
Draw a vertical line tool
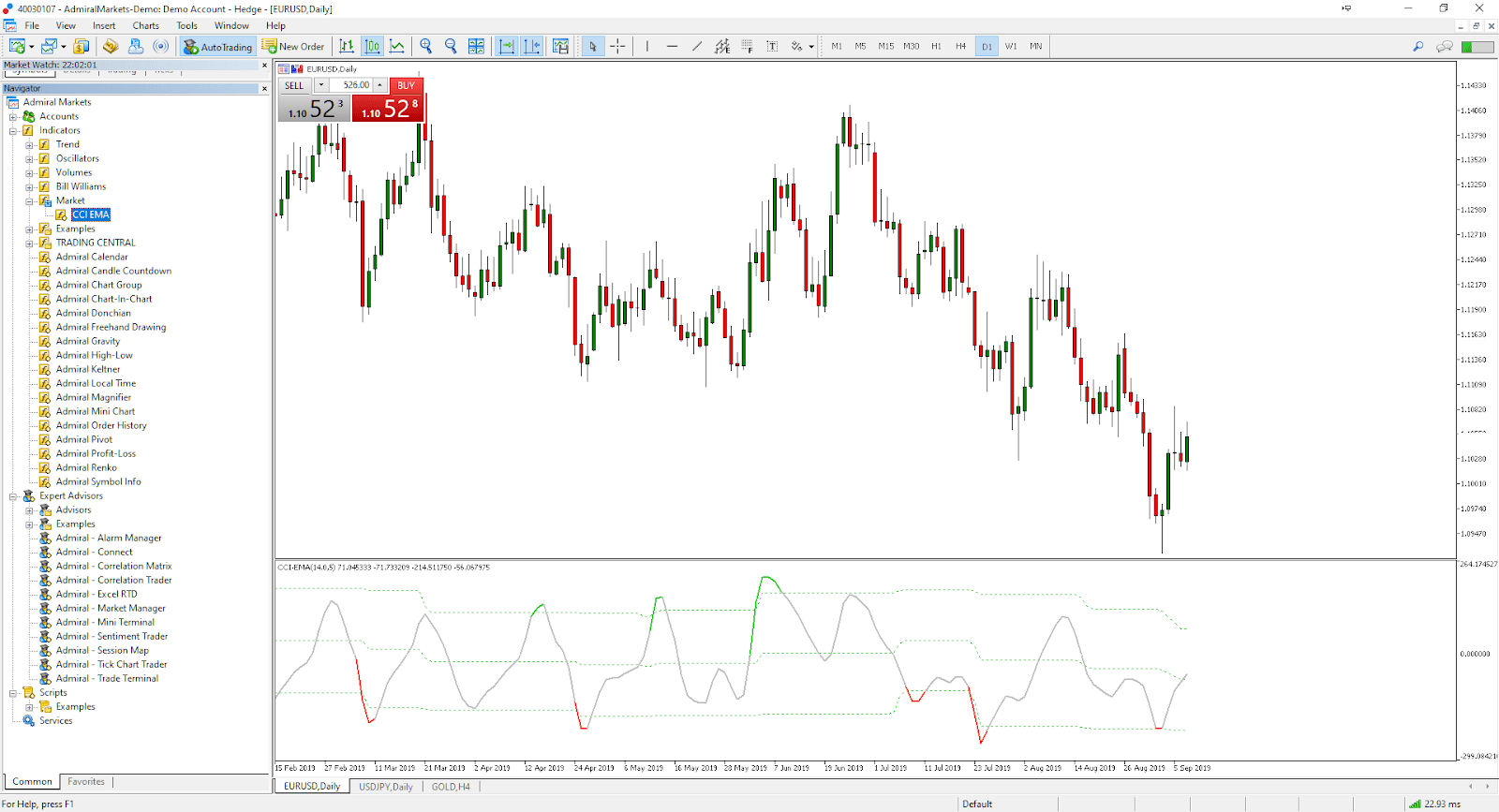click(x=646, y=46)
